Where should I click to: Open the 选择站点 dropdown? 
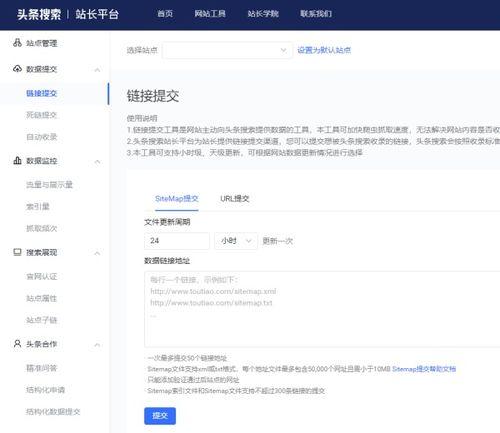[227, 50]
